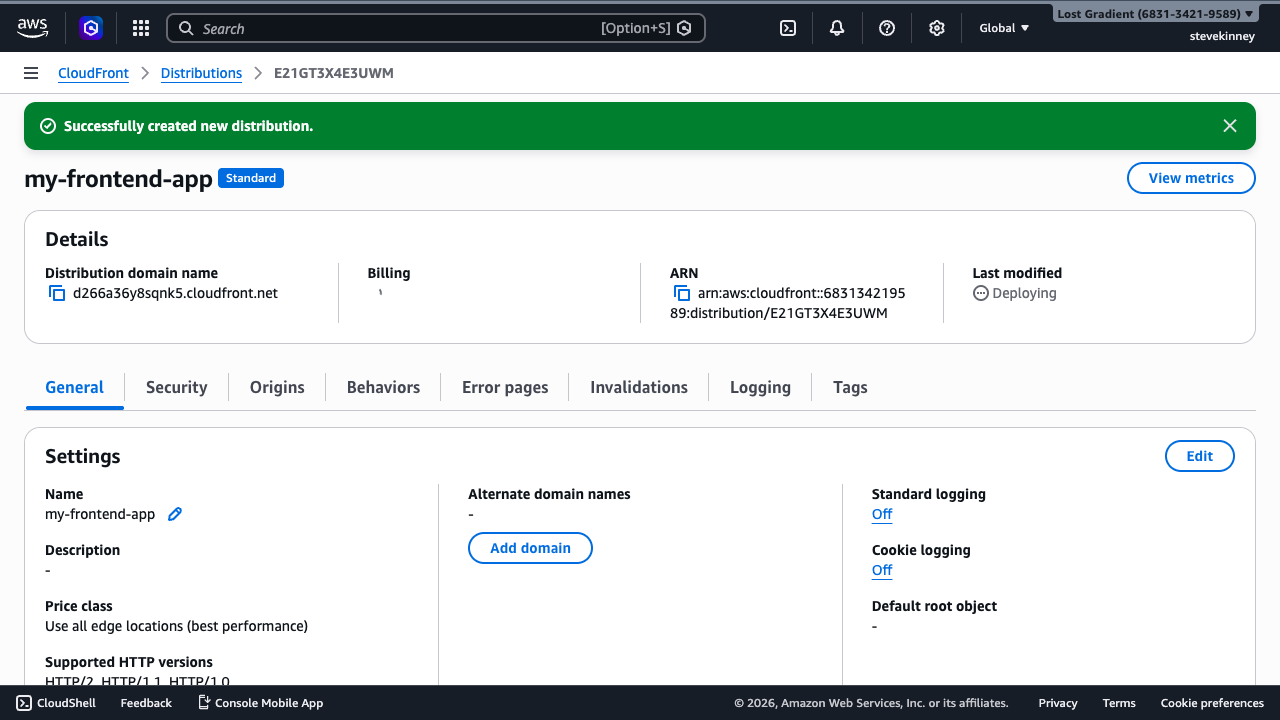This screenshot has width=1280, height=720.
Task: Dismiss the success banner
Action: [x=1230, y=126]
